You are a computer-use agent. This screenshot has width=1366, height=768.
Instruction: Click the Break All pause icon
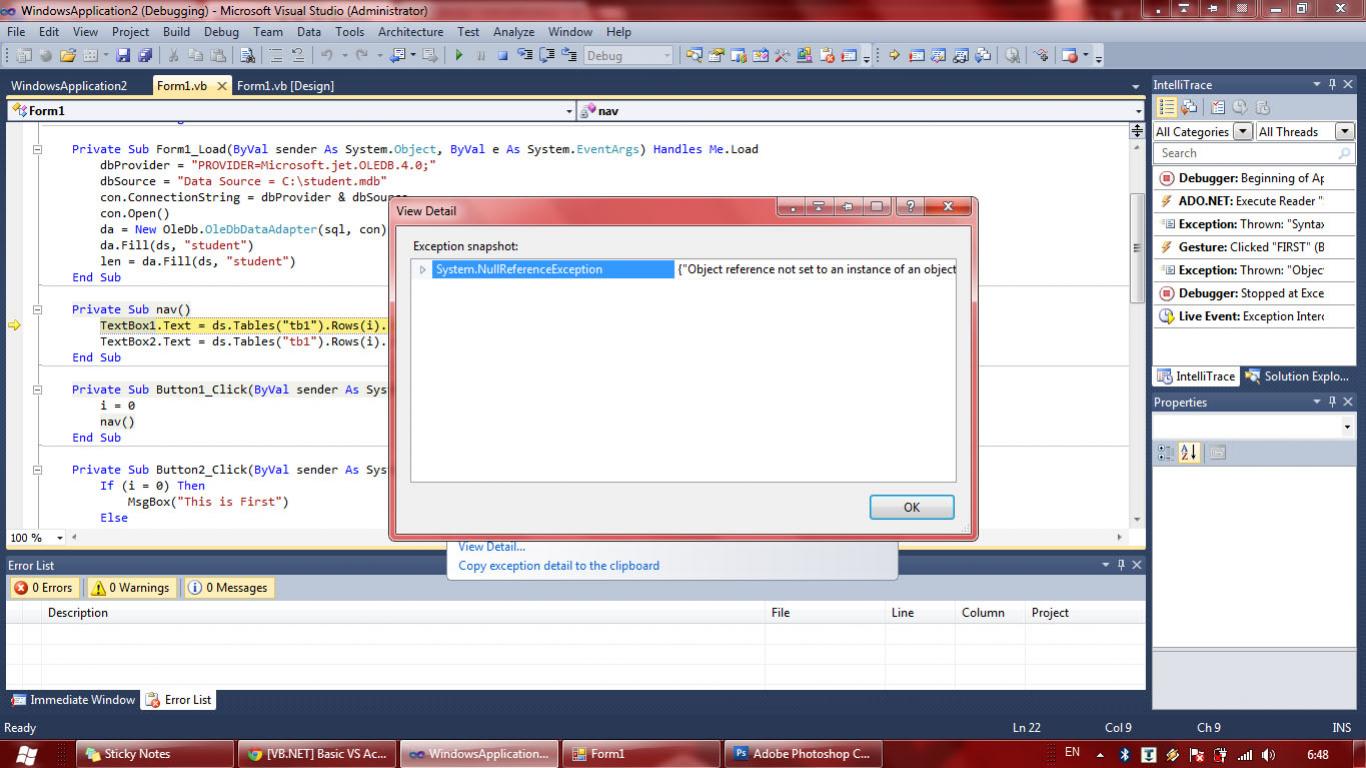481,56
